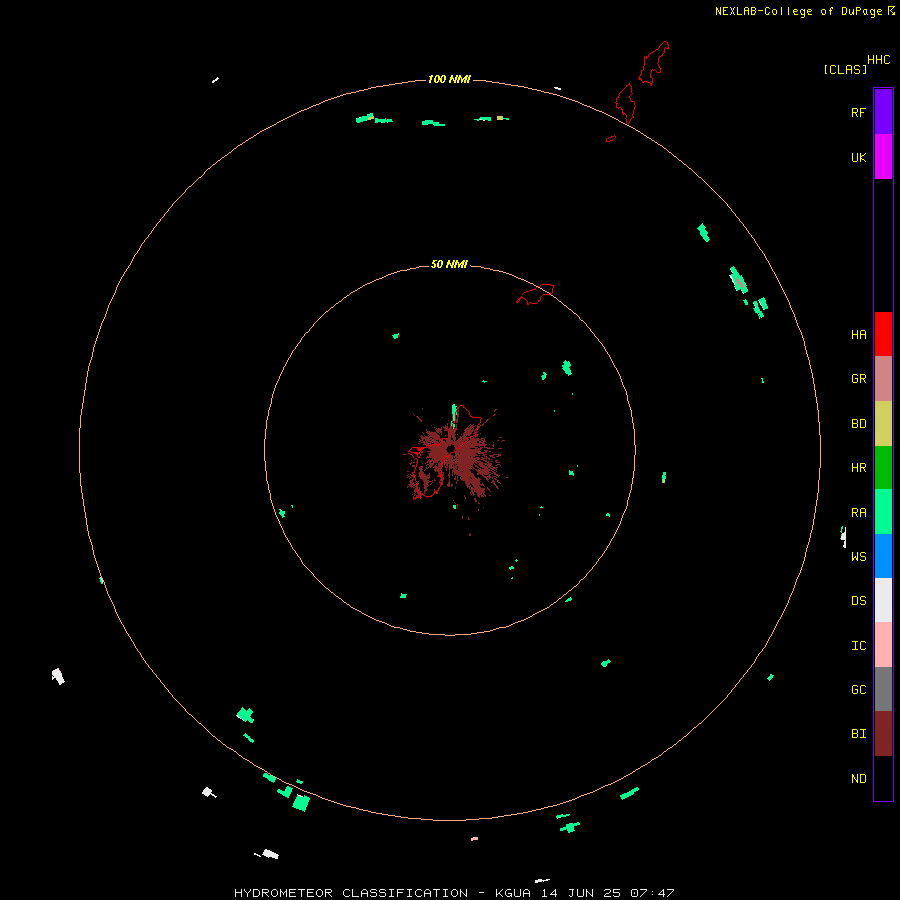Click the 50 NMI range ring label
This screenshot has width=900, height=900.
tap(449, 264)
